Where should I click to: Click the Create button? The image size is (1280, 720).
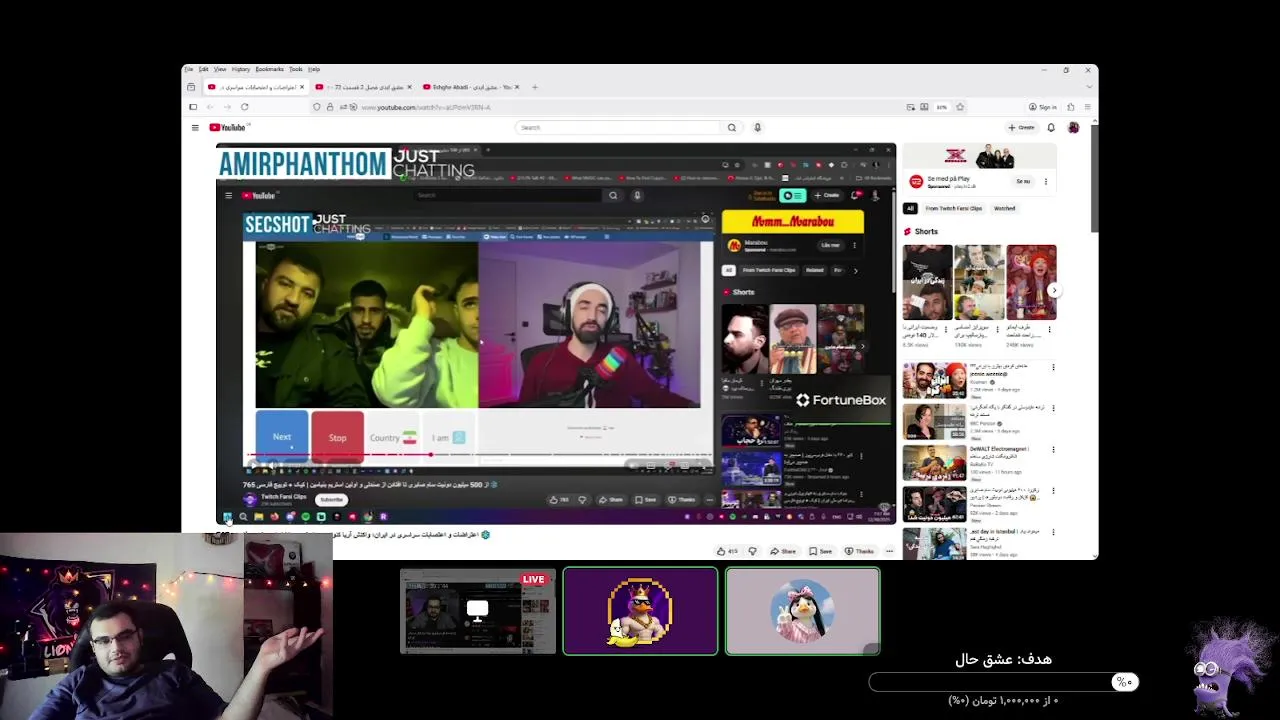tap(1021, 127)
